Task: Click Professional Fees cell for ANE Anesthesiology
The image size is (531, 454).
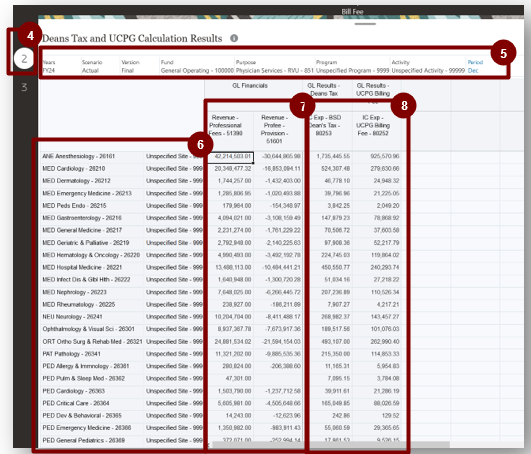Action: (x=230, y=156)
